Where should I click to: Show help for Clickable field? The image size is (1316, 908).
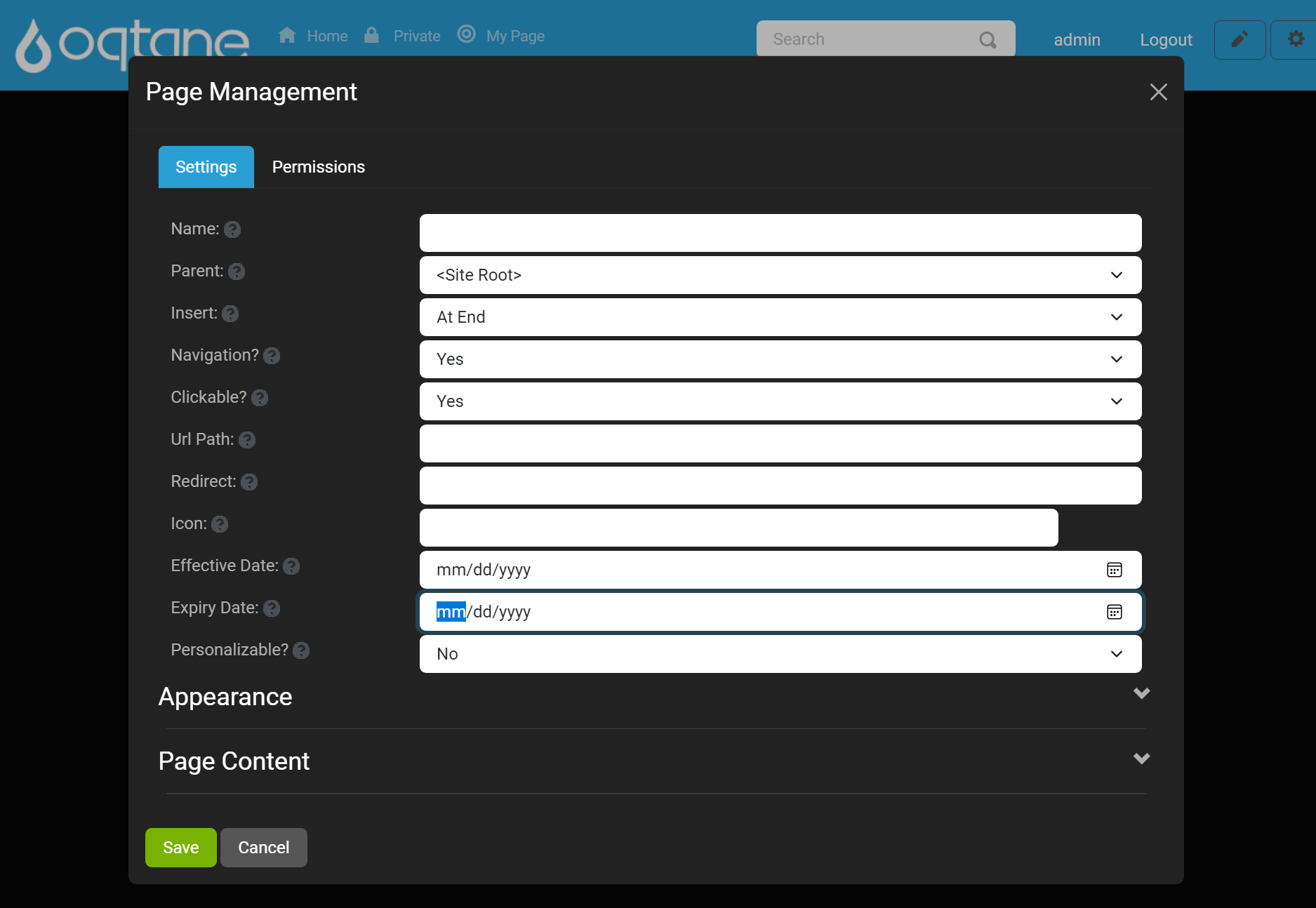pos(260,398)
